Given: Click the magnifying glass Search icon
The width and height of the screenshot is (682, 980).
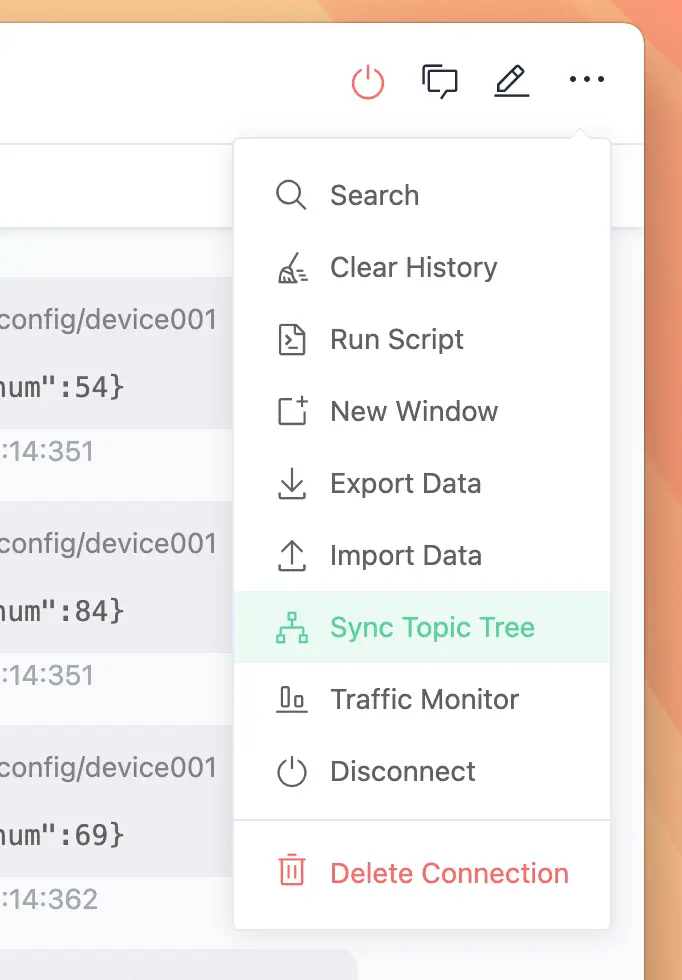Looking at the screenshot, I should point(291,195).
